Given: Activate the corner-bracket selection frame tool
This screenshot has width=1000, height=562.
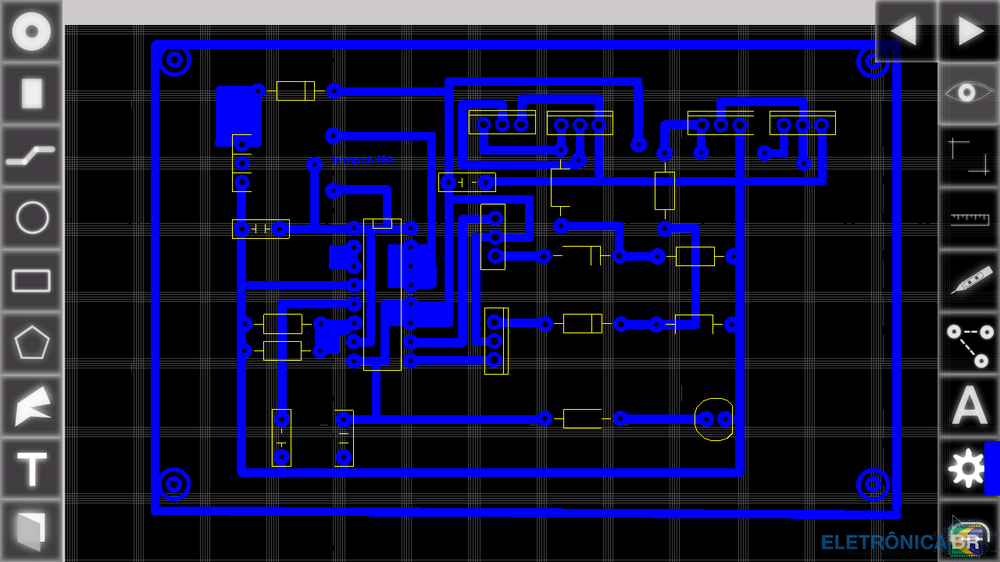Looking at the screenshot, I should pyautogui.click(x=968, y=156).
